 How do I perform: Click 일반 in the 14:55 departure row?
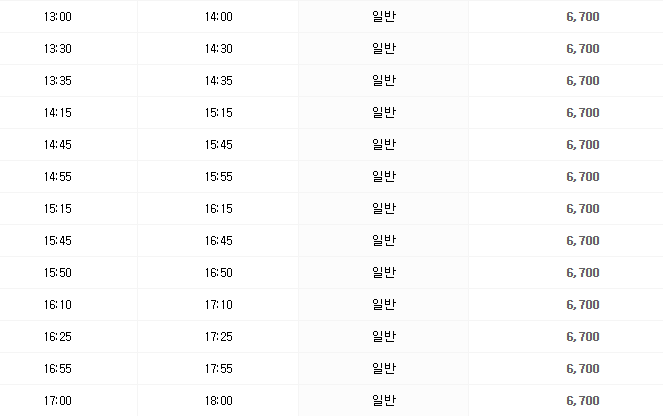(384, 177)
